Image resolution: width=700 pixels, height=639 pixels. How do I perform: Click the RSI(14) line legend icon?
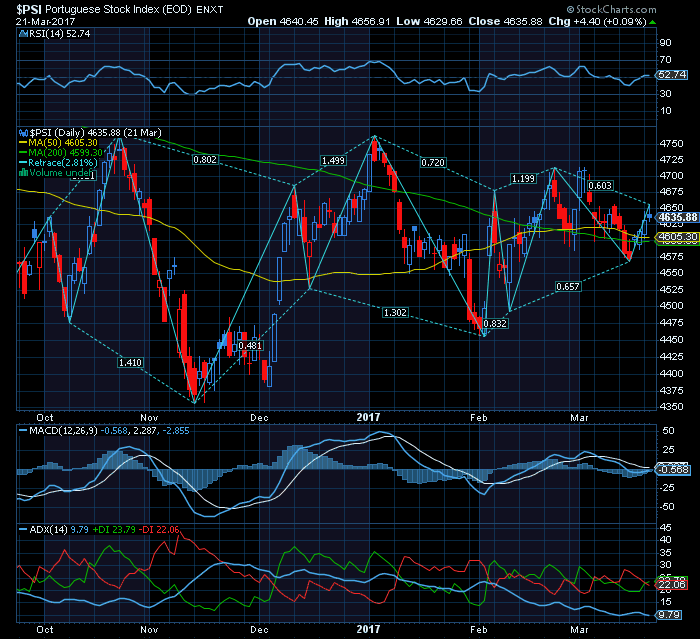pos(23,34)
